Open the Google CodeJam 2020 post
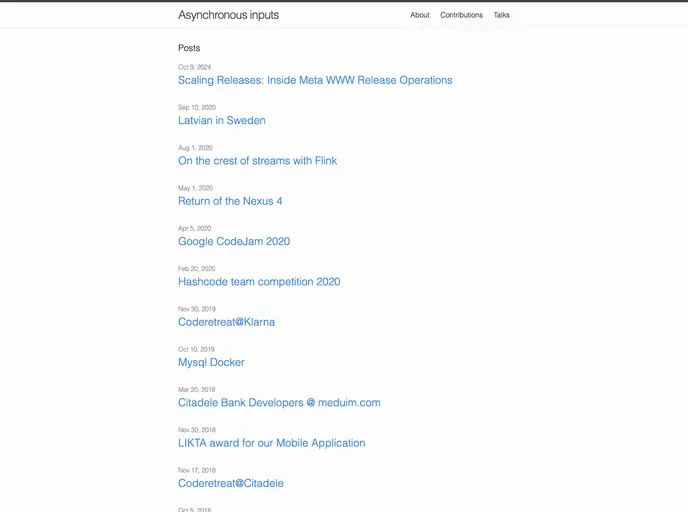 pyautogui.click(x=234, y=241)
